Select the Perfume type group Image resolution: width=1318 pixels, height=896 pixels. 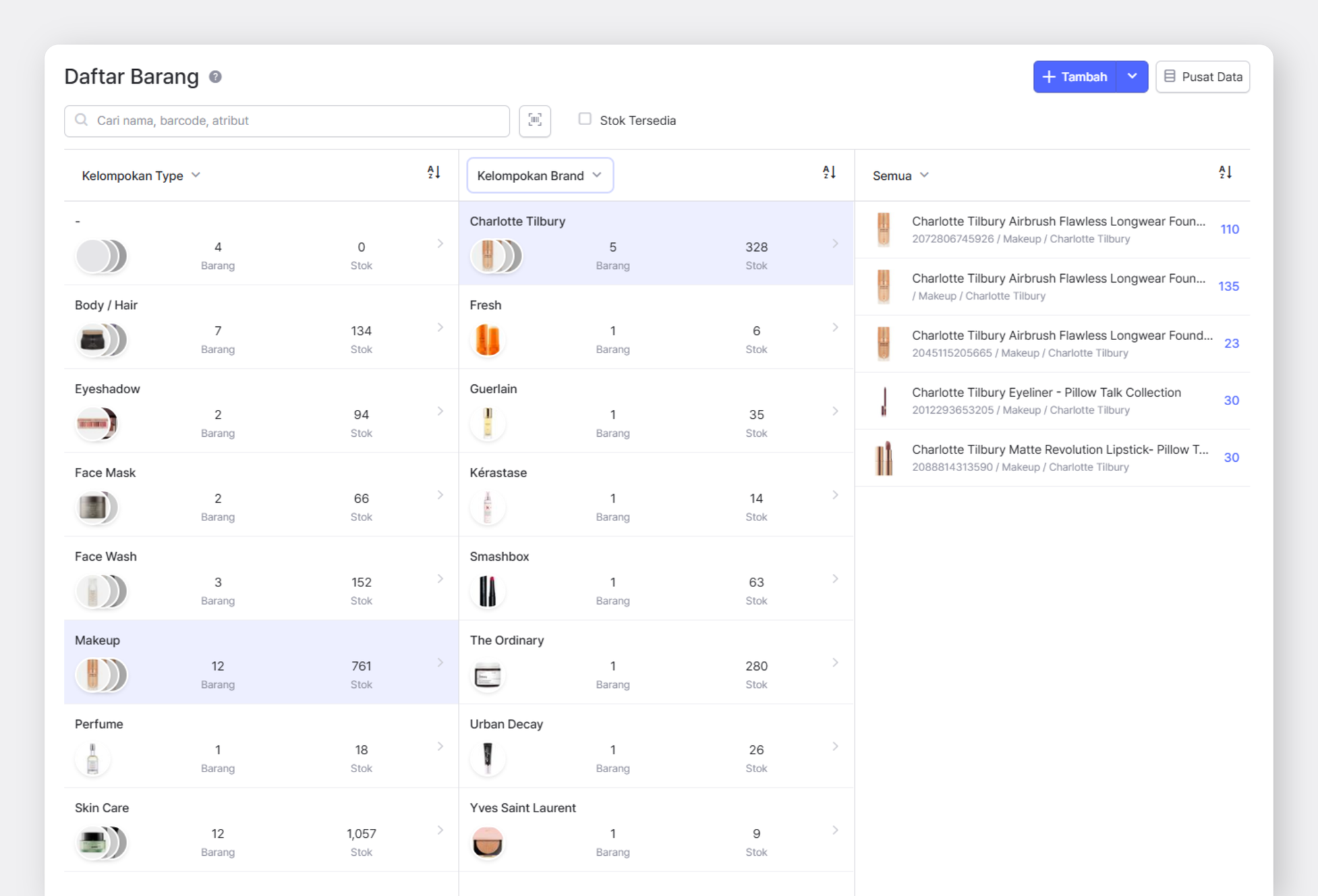(x=261, y=746)
